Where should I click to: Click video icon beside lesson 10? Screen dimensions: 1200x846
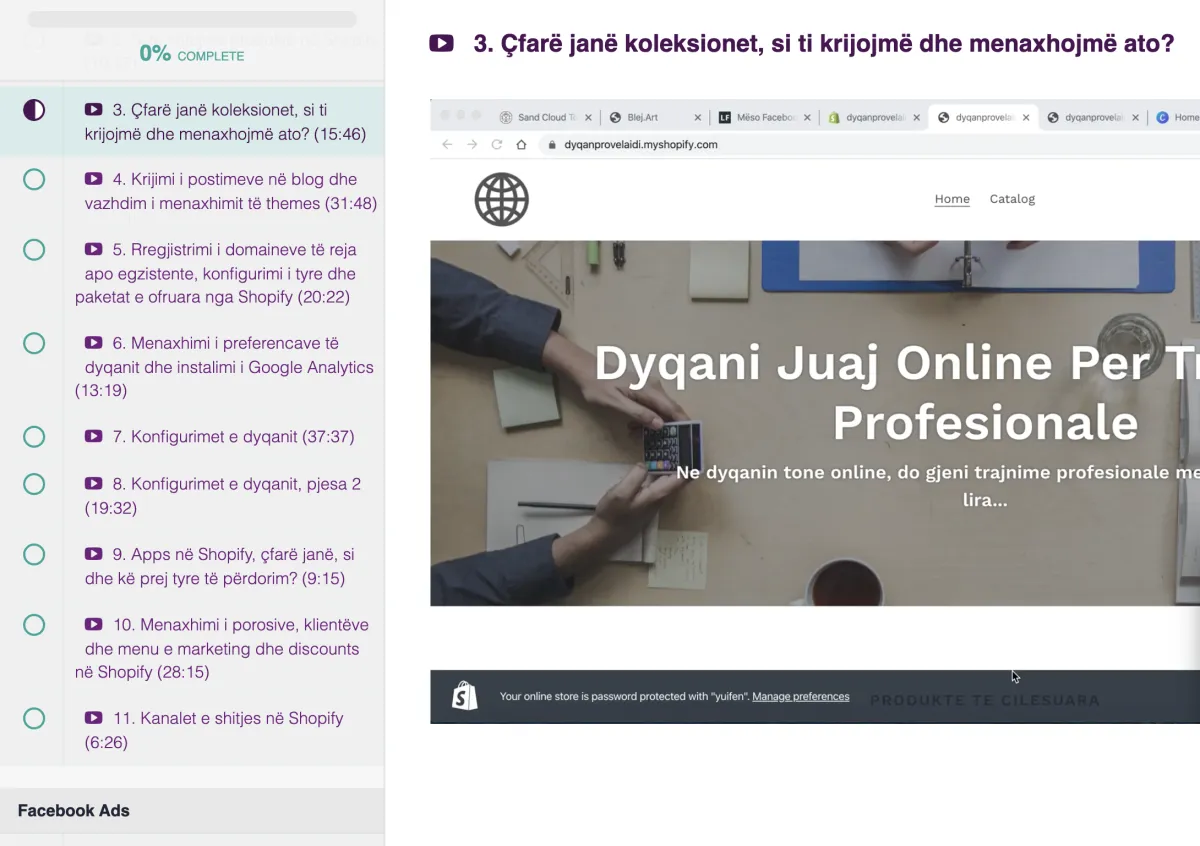point(93,625)
